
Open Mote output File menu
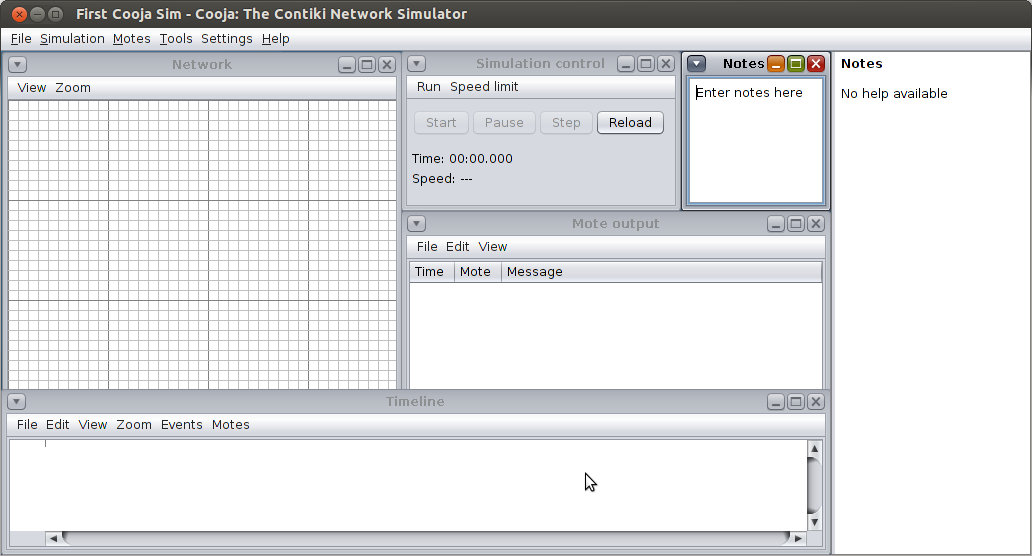click(x=426, y=247)
